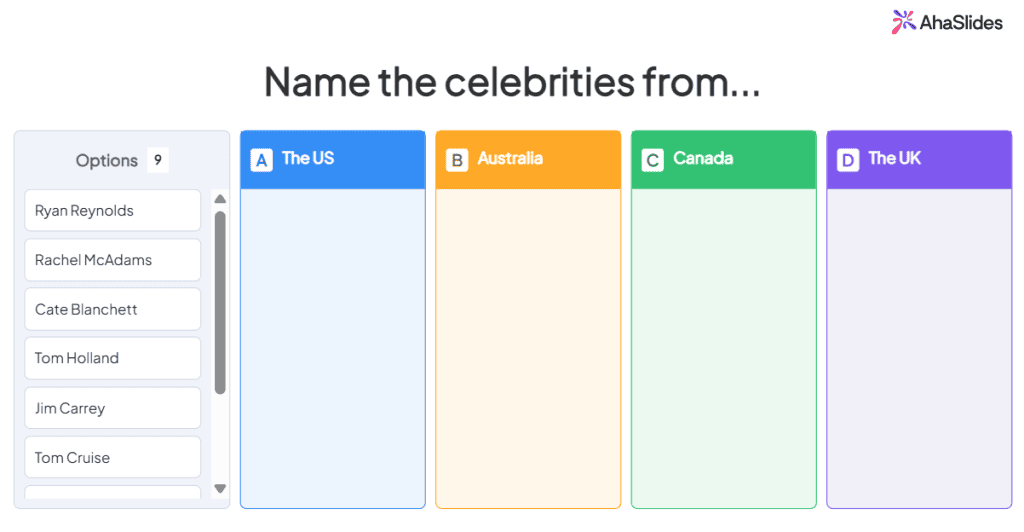The image size is (1024, 532).
Task: Click the options count badge showing 9
Action: pos(157,160)
